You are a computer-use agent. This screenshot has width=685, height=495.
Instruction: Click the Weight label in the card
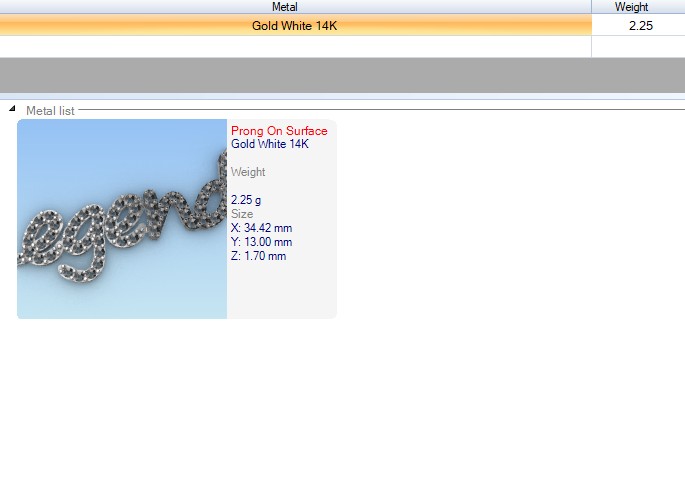click(x=248, y=172)
